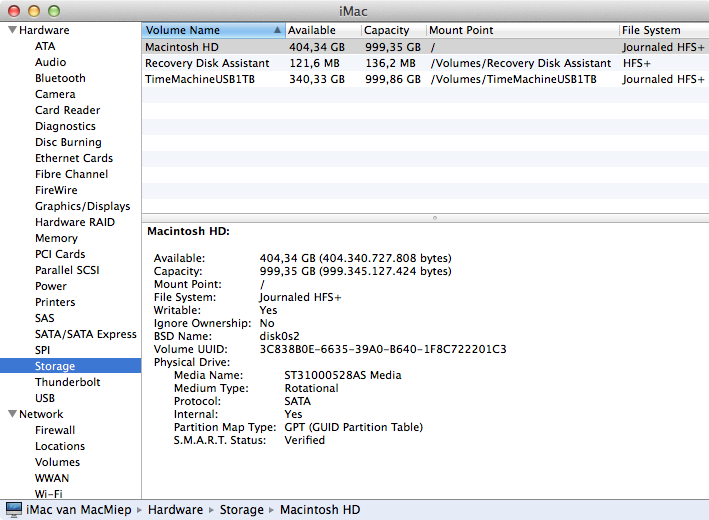Click the Rotational medium type value
This screenshot has height=520, width=709.
coord(311,388)
